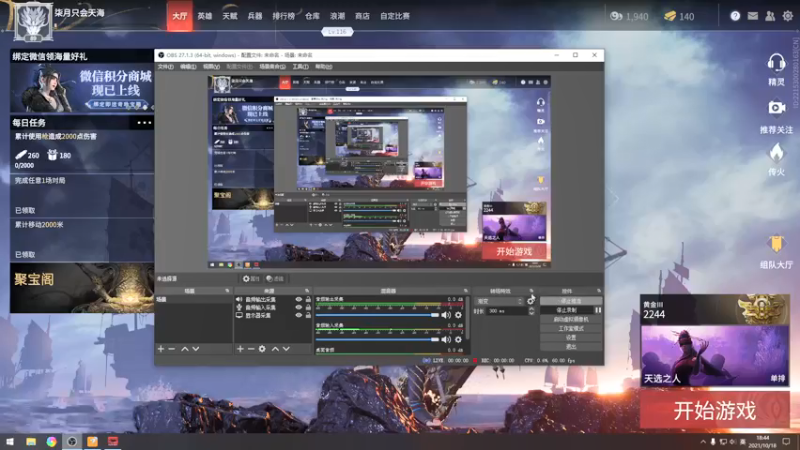The image size is (800, 450).
Task: Select the 天选之人 game mode card
Action: [x=714, y=356]
